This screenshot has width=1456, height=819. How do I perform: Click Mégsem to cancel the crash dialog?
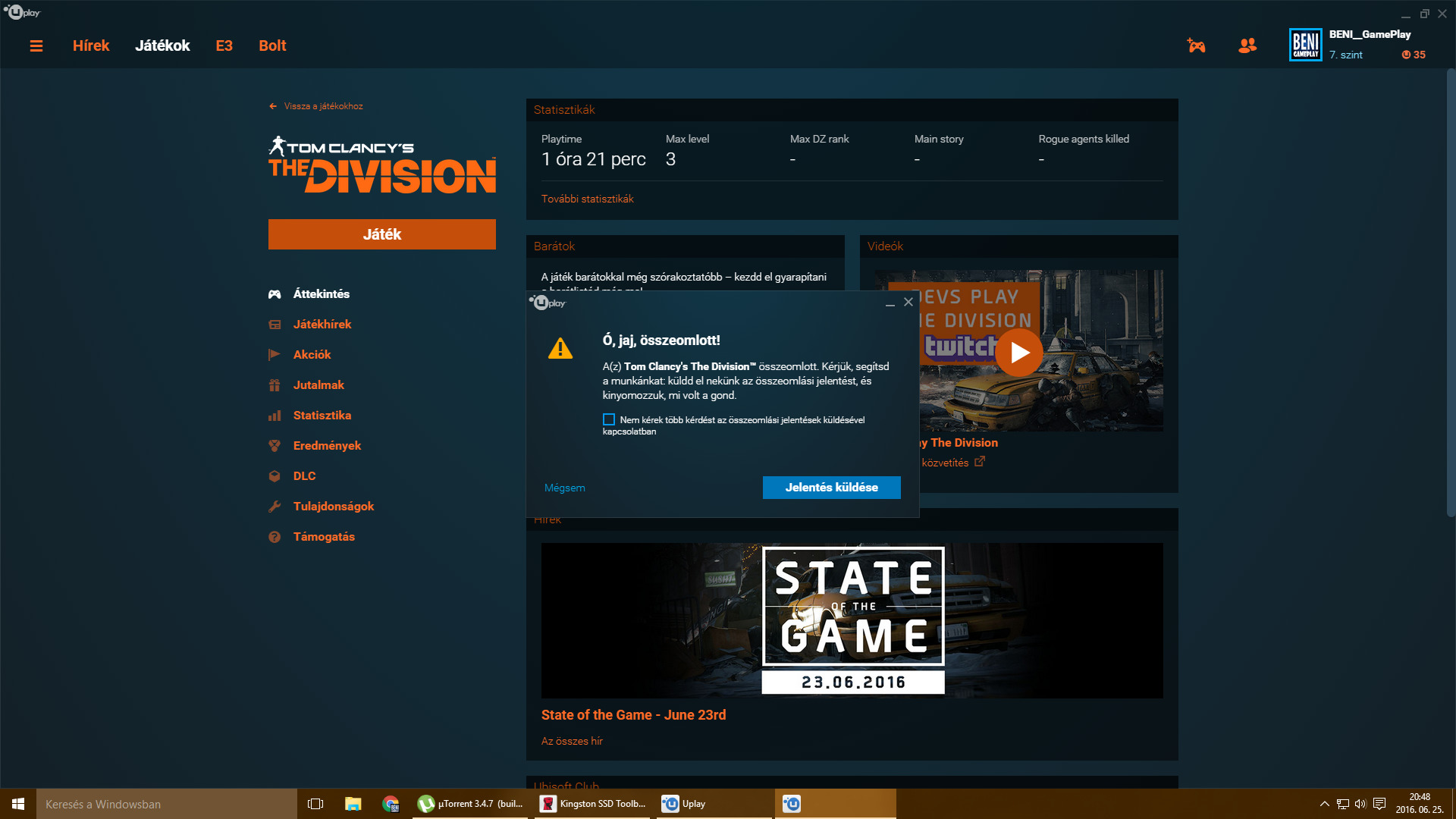click(x=565, y=488)
